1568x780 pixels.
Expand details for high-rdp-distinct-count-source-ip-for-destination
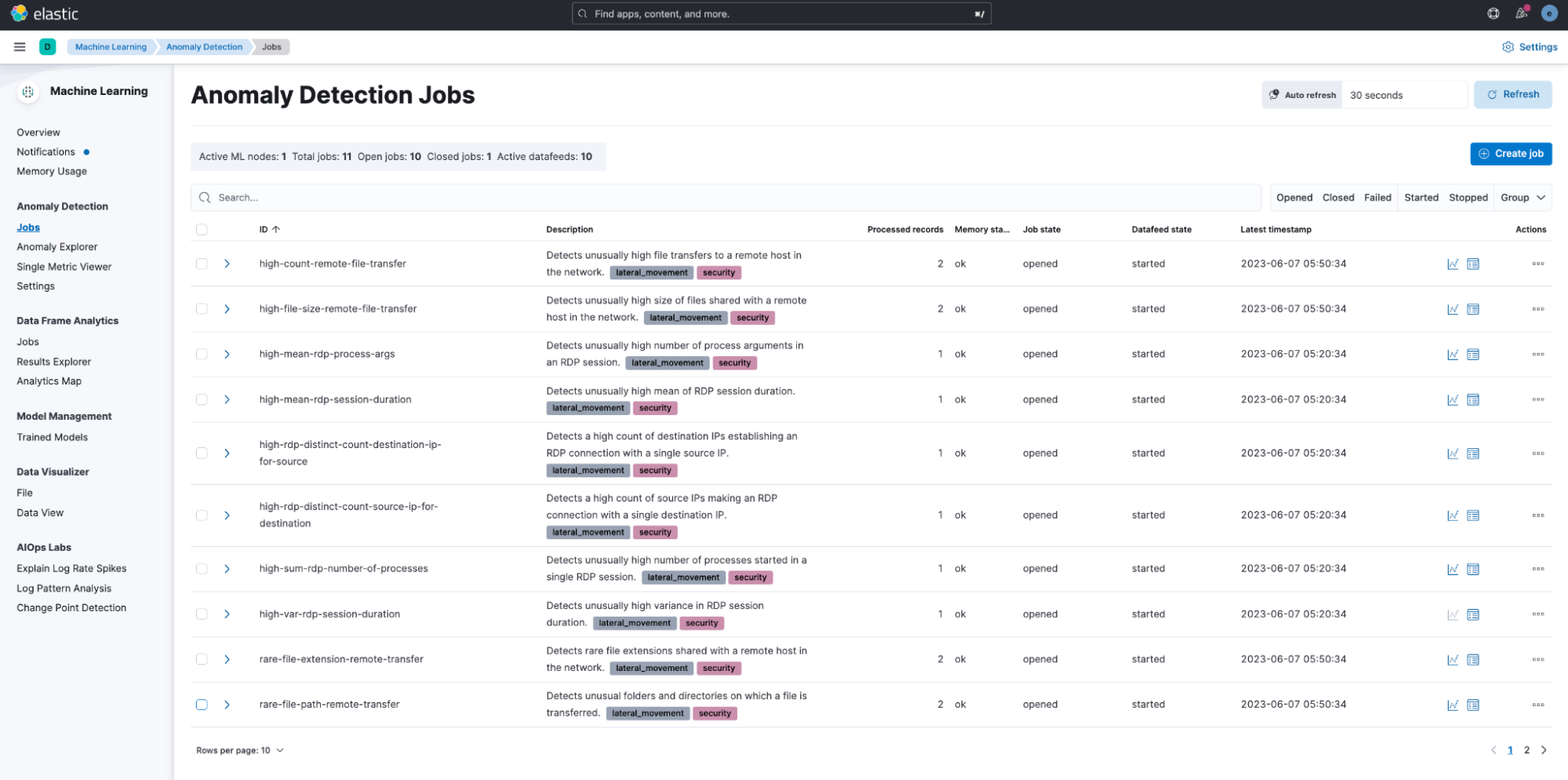pyautogui.click(x=227, y=516)
